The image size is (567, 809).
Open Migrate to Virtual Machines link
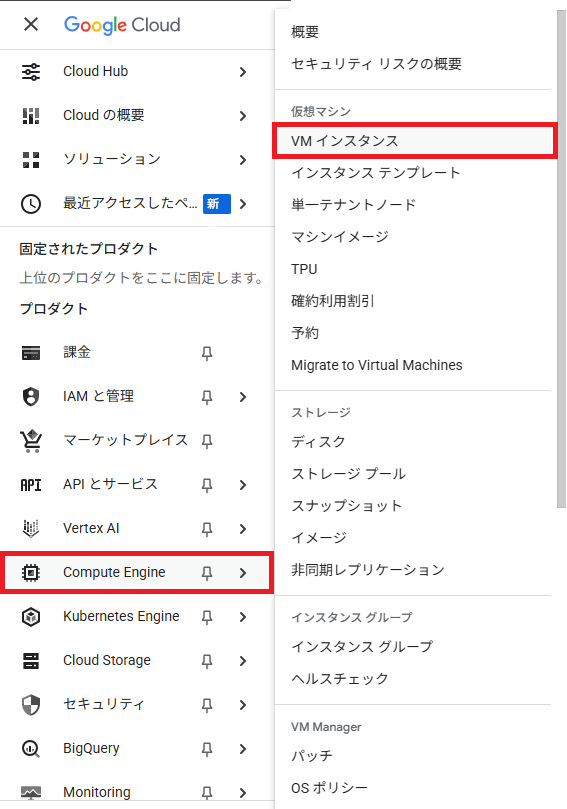coord(377,365)
